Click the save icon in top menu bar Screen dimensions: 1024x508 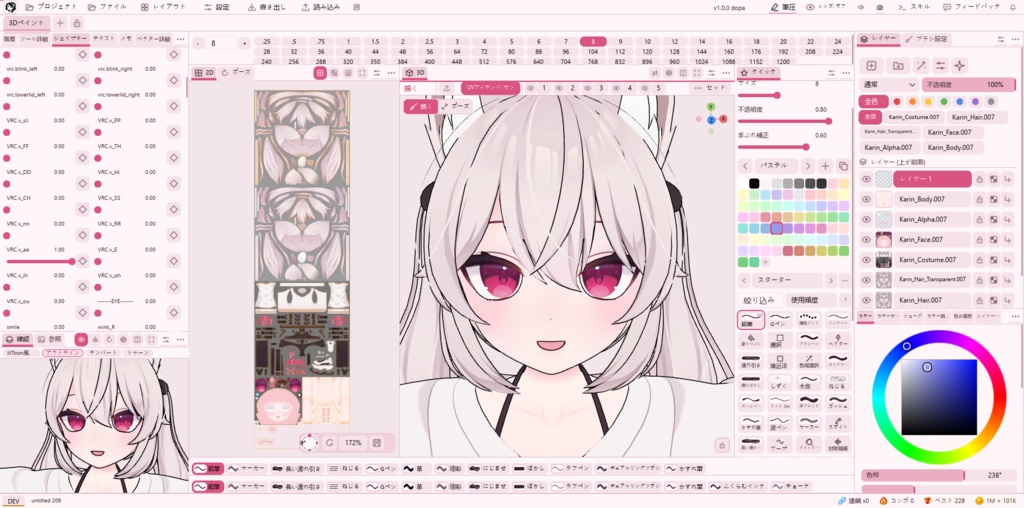point(357,7)
